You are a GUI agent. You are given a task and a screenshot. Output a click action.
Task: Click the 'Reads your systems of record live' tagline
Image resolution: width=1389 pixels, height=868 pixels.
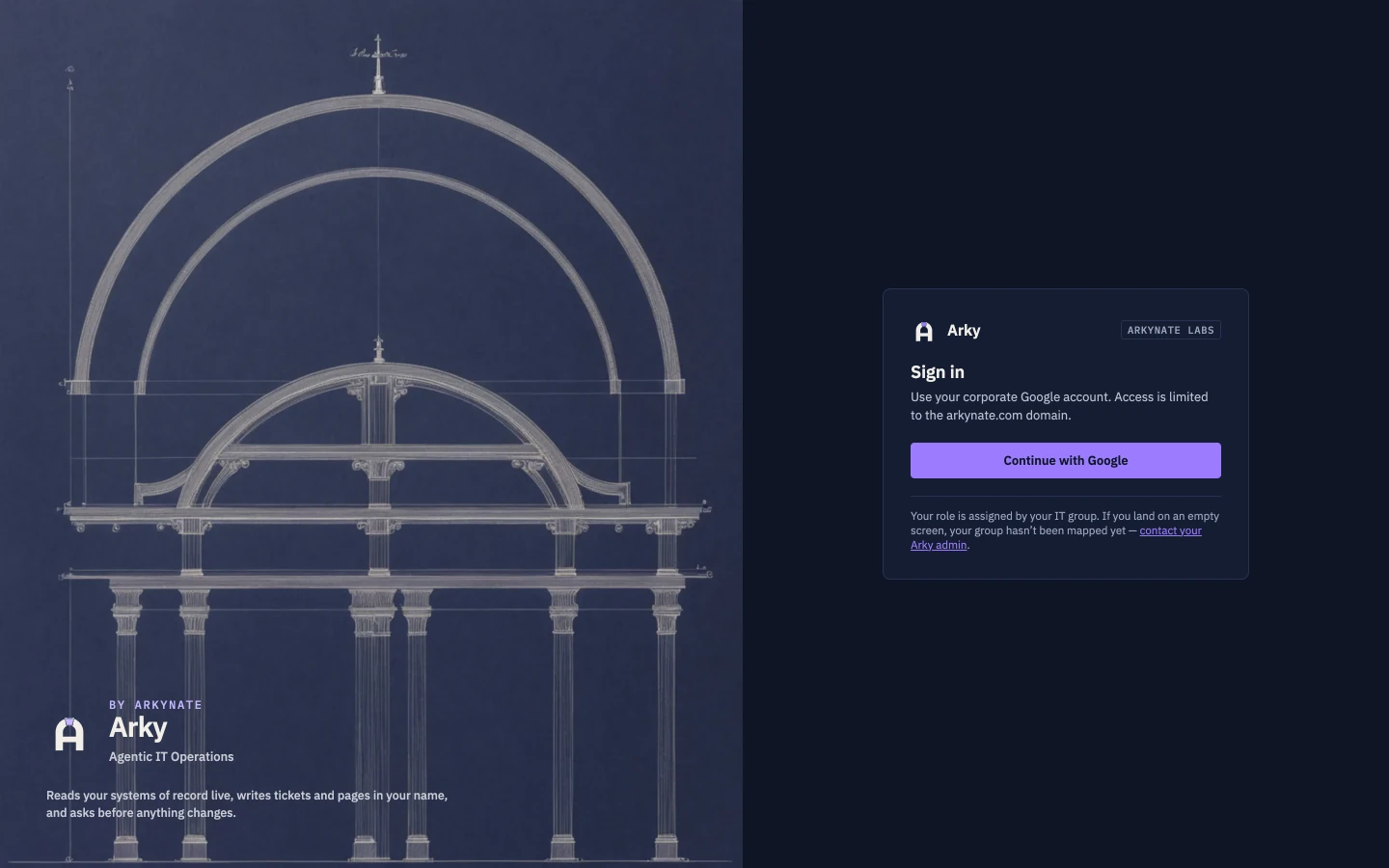click(247, 804)
